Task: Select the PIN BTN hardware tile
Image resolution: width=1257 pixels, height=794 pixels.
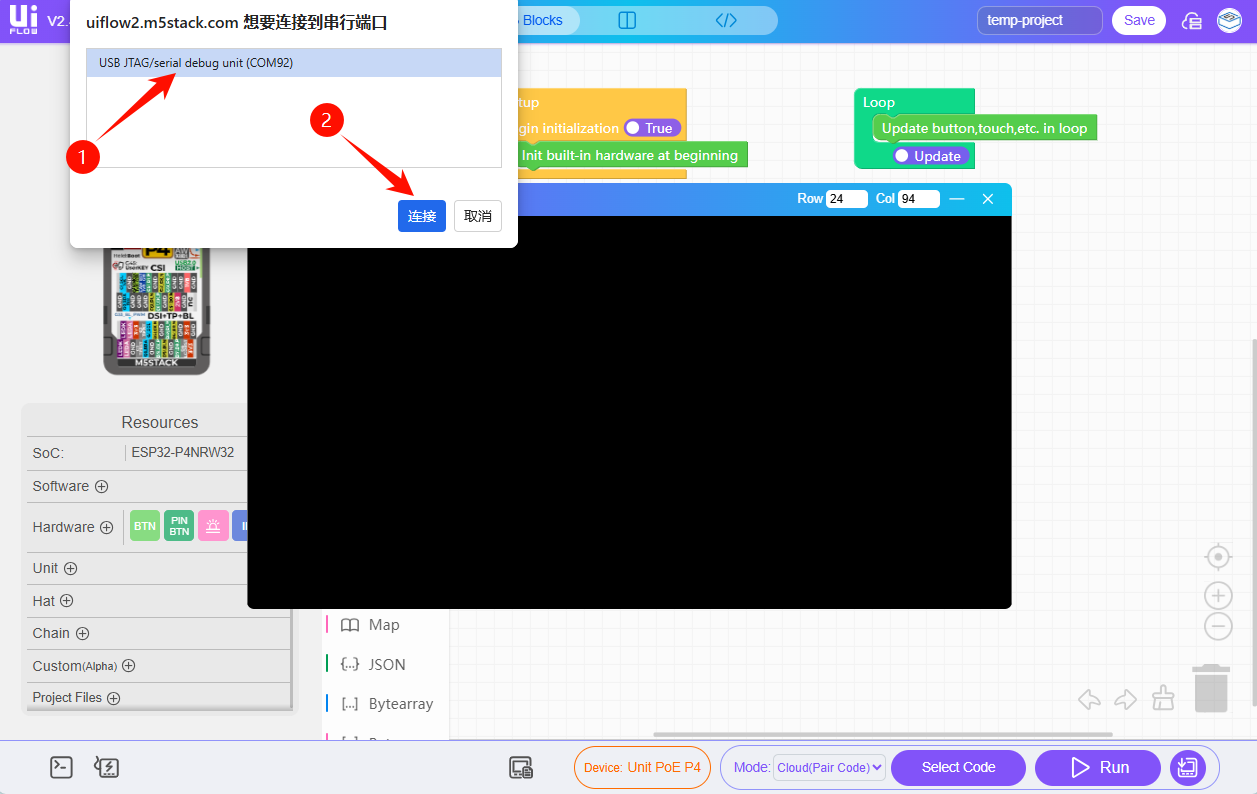Action: point(179,526)
